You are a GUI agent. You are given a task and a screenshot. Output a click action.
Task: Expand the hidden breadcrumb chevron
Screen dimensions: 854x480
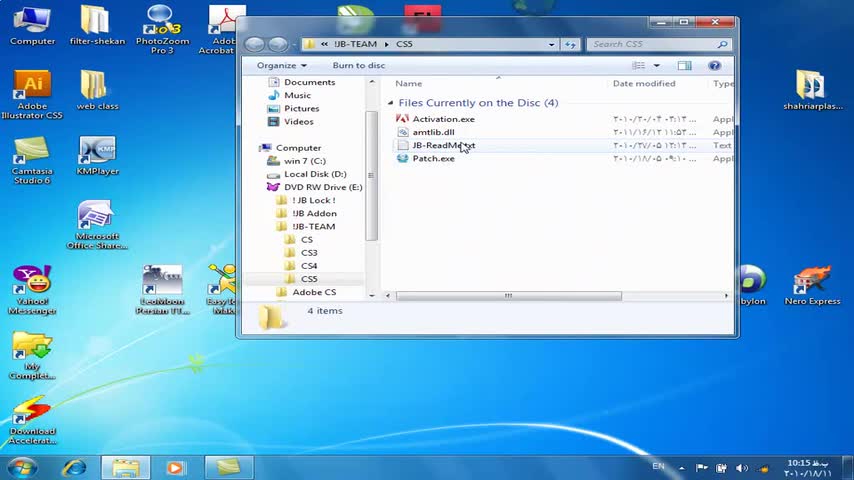(324, 44)
